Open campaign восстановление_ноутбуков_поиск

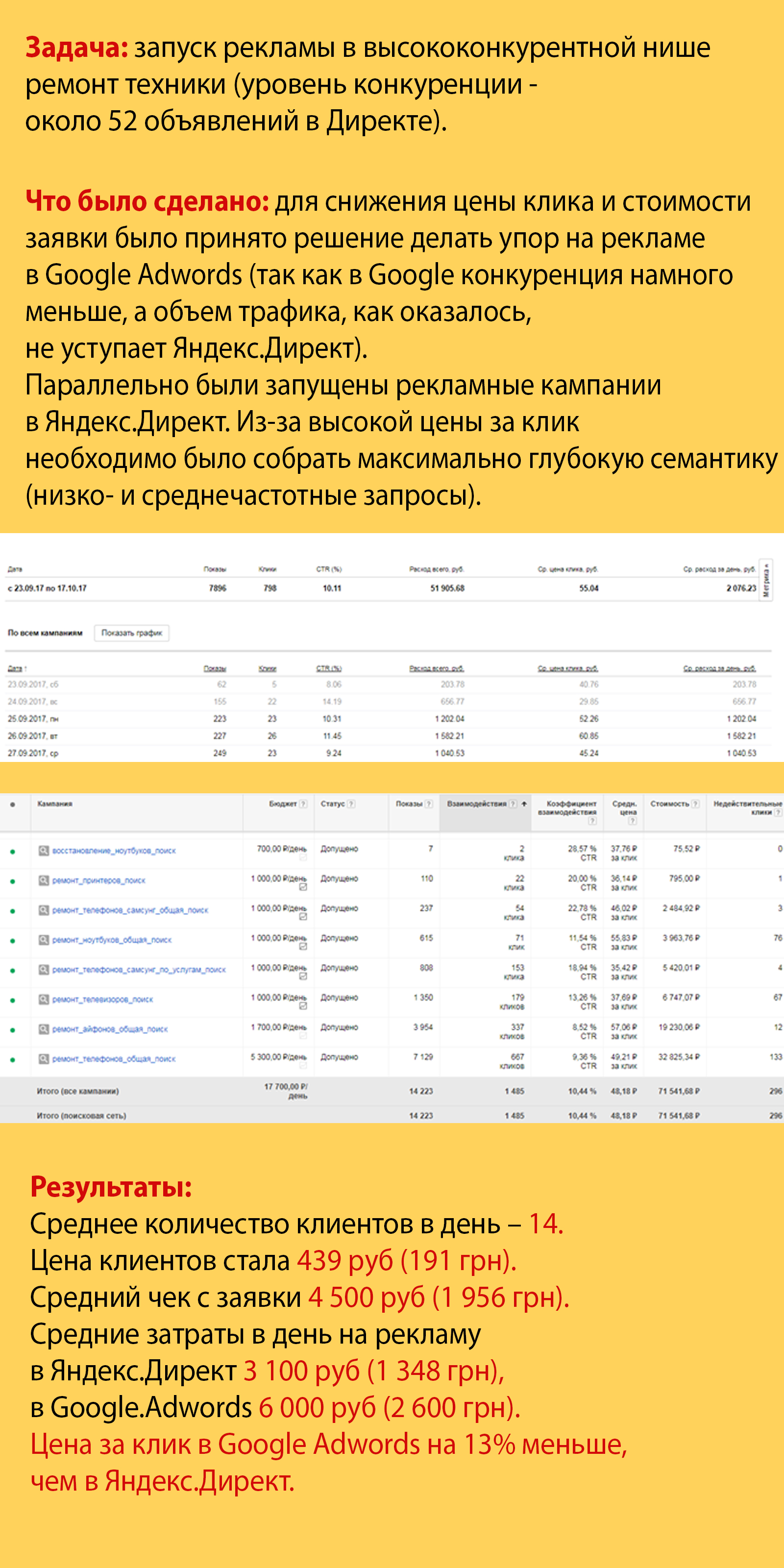114,851
